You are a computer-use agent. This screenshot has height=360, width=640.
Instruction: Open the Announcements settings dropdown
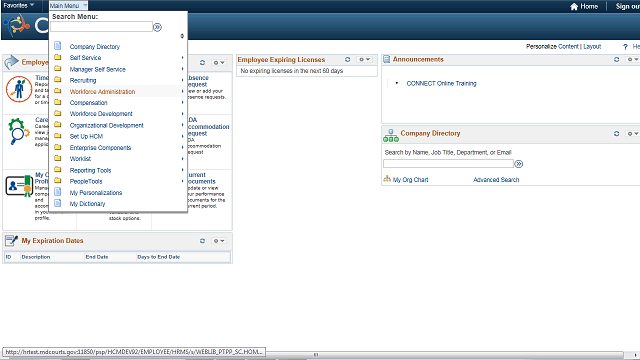click(x=633, y=60)
